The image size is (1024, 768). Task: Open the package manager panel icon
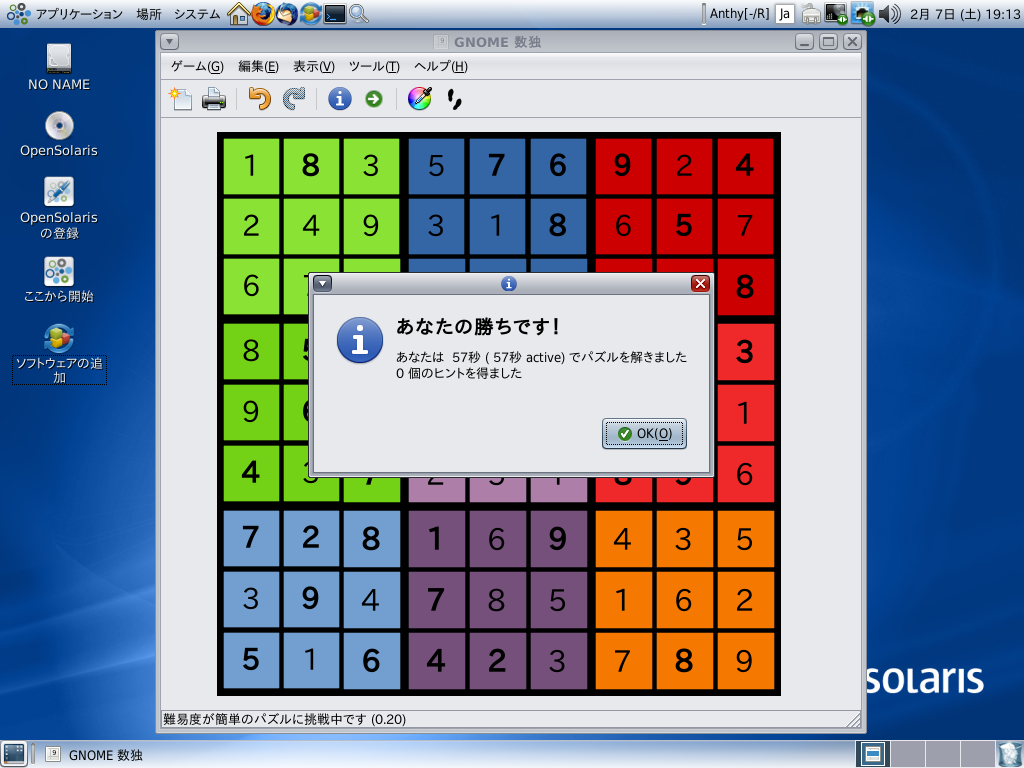pyautogui.click(x=311, y=13)
